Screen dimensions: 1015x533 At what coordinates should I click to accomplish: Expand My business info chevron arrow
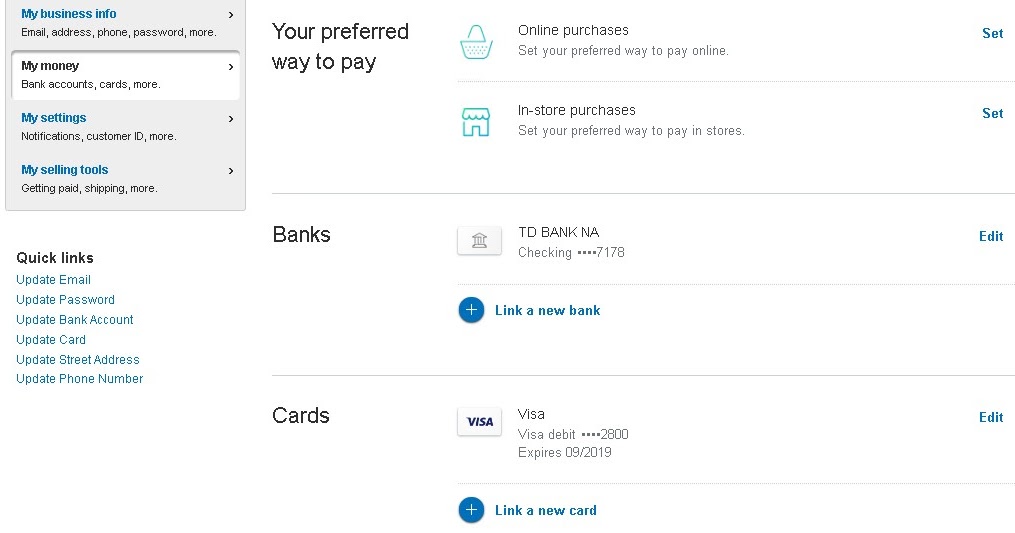coord(231,14)
